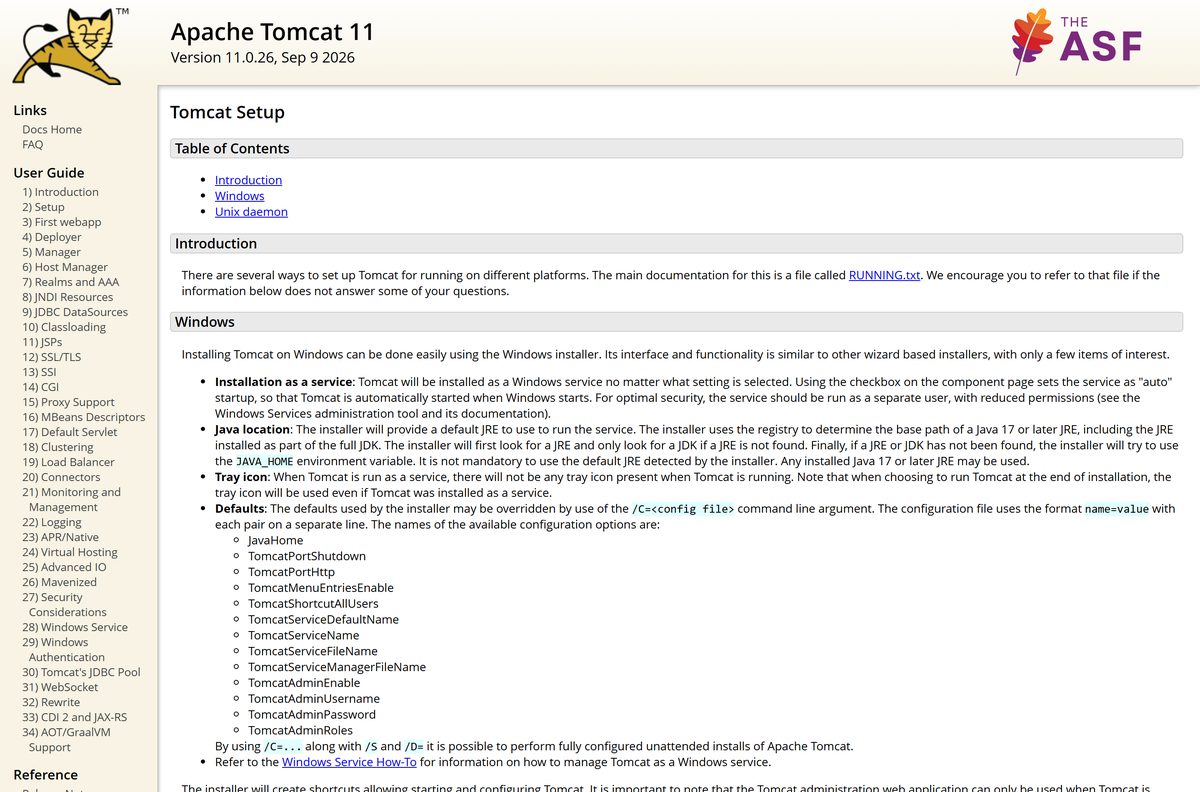Jump to Introduction in Table of Contents
The image size is (1200, 792).
248,180
